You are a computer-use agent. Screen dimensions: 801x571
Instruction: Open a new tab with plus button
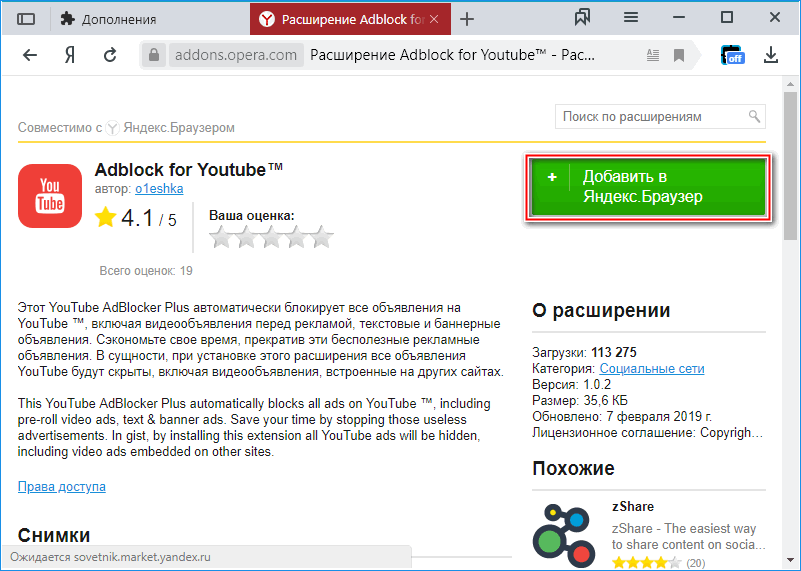point(467,19)
